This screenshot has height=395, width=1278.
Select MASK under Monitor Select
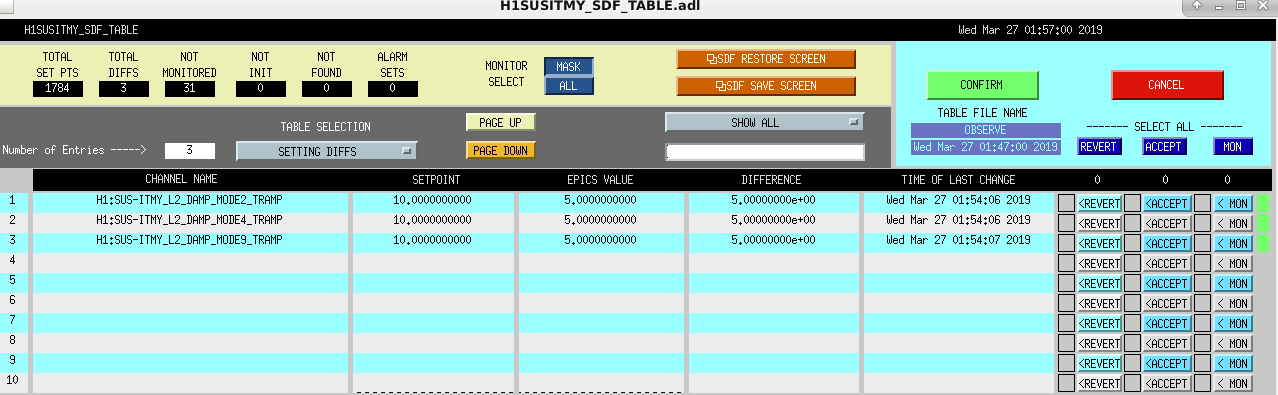pyautogui.click(x=568, y=67)
